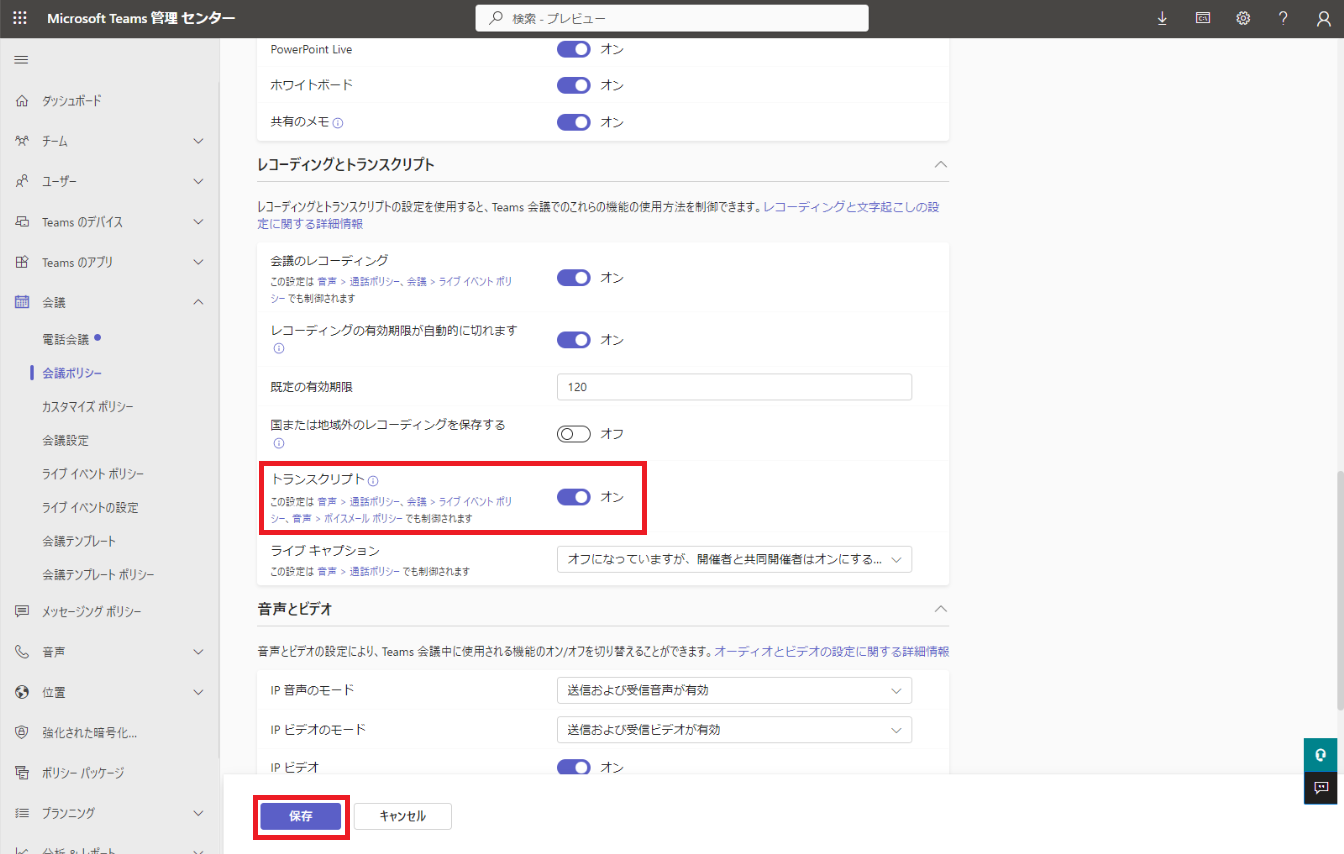Collapse the navigation hamburger menu

(x=20, y=61)
